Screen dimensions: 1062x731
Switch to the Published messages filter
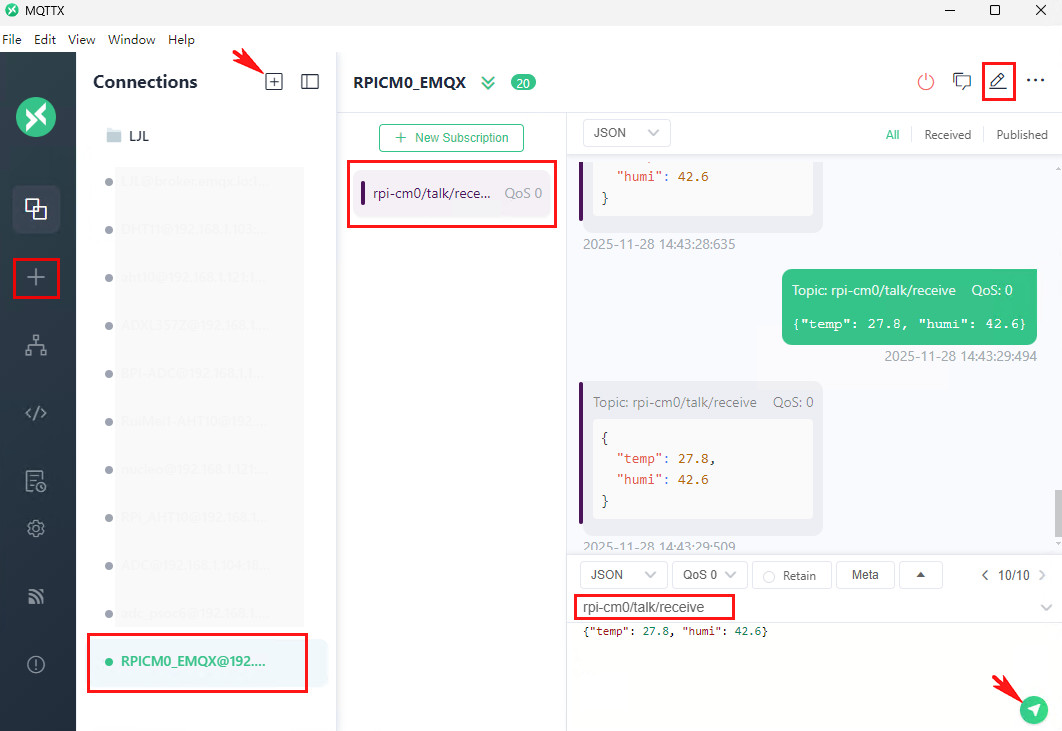(x=1021, y=135)
